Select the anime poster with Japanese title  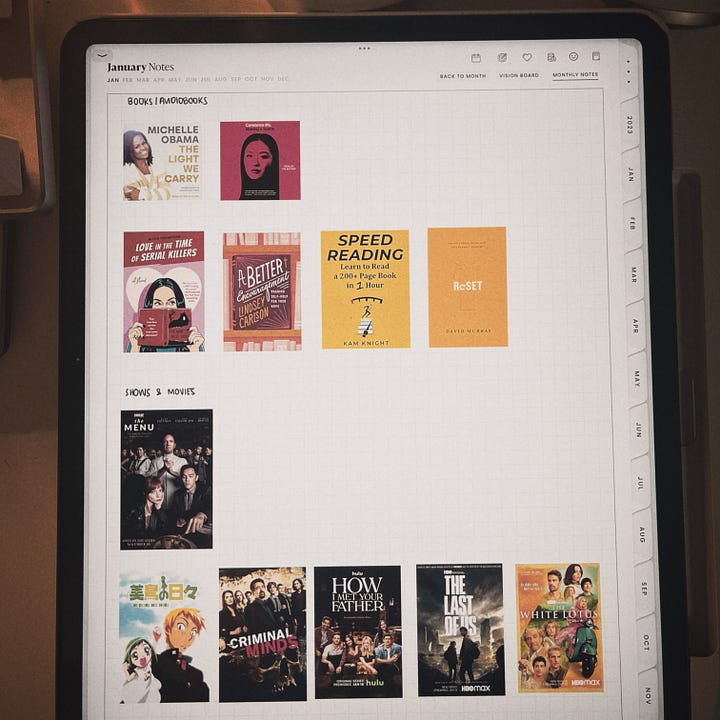(164, 638)
